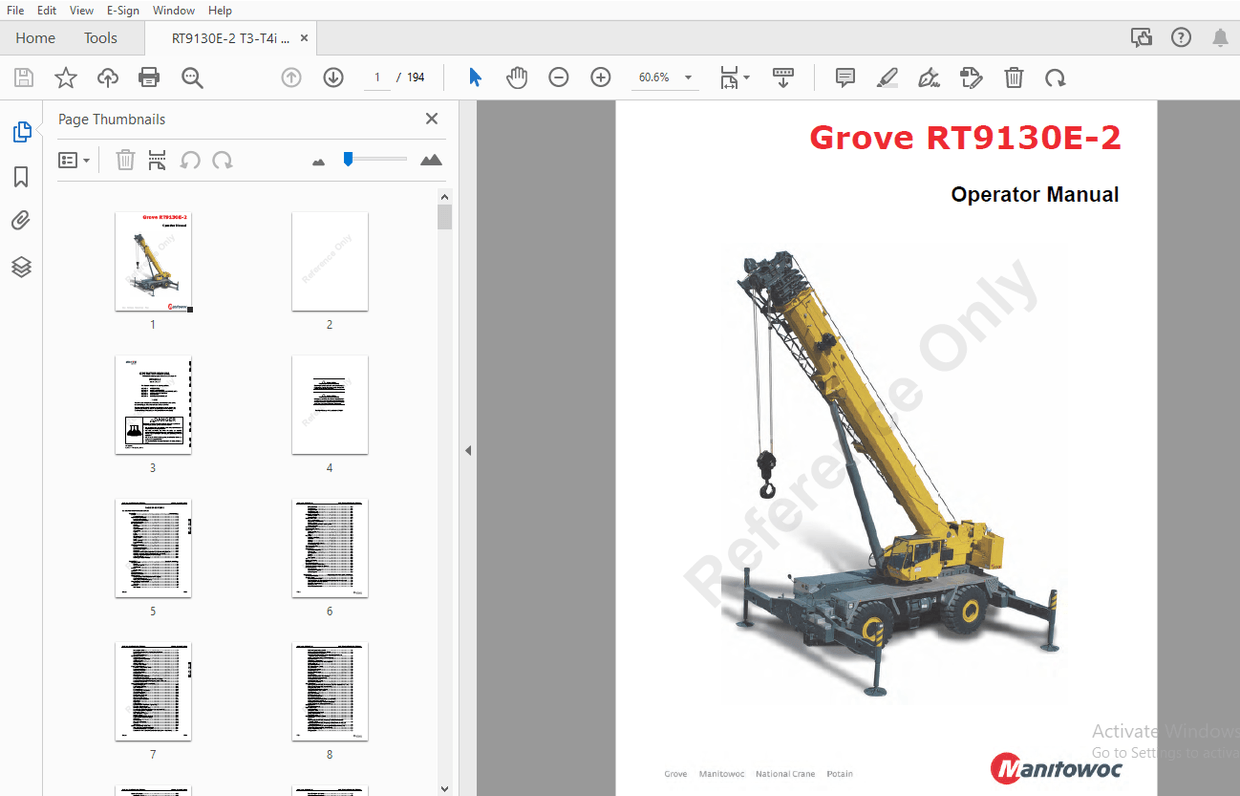Open the thumbnail options menu
Screen dimensions: 1240x796
coord(74,160)
